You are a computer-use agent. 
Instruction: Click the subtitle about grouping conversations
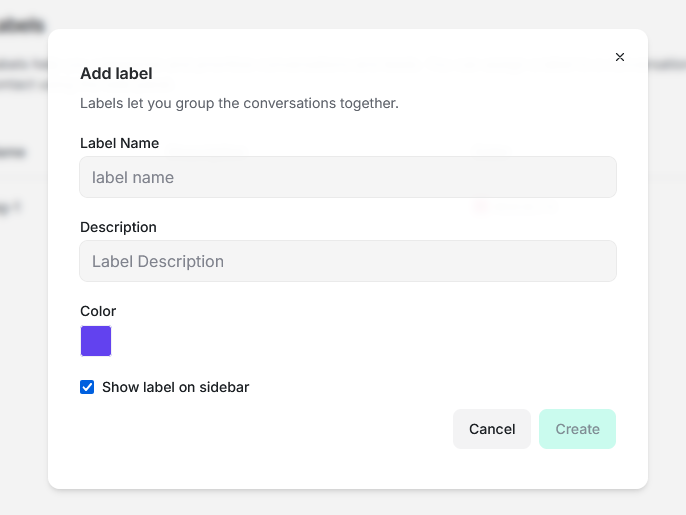tap(239, 103)
